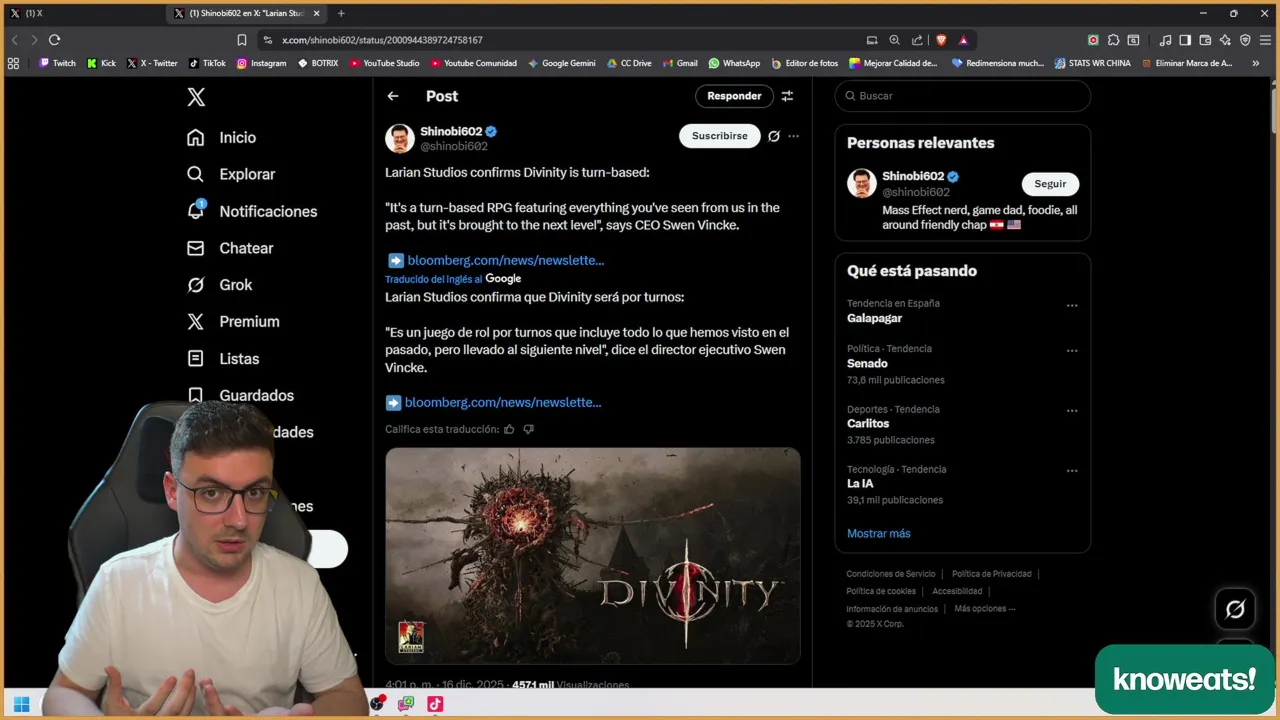Show more bookmarks with the chevron
The image size is (1280, 720).
(x=1255, y=63)
